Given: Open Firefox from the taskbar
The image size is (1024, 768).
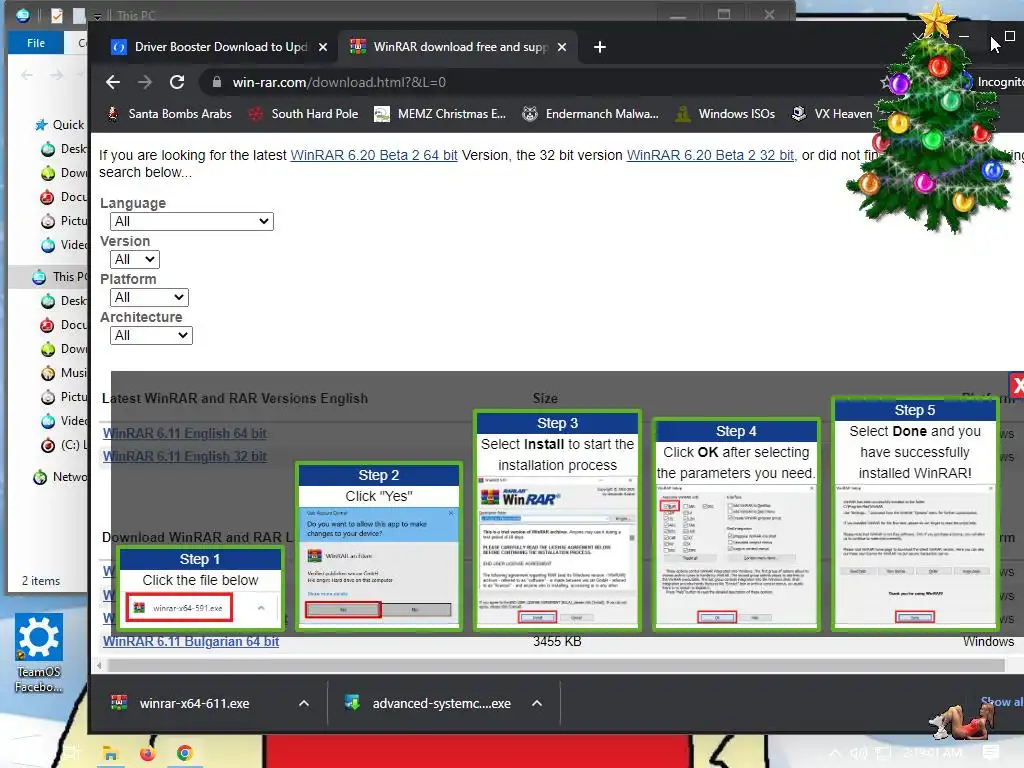Looking at the screenshot, I should point(148,754).
